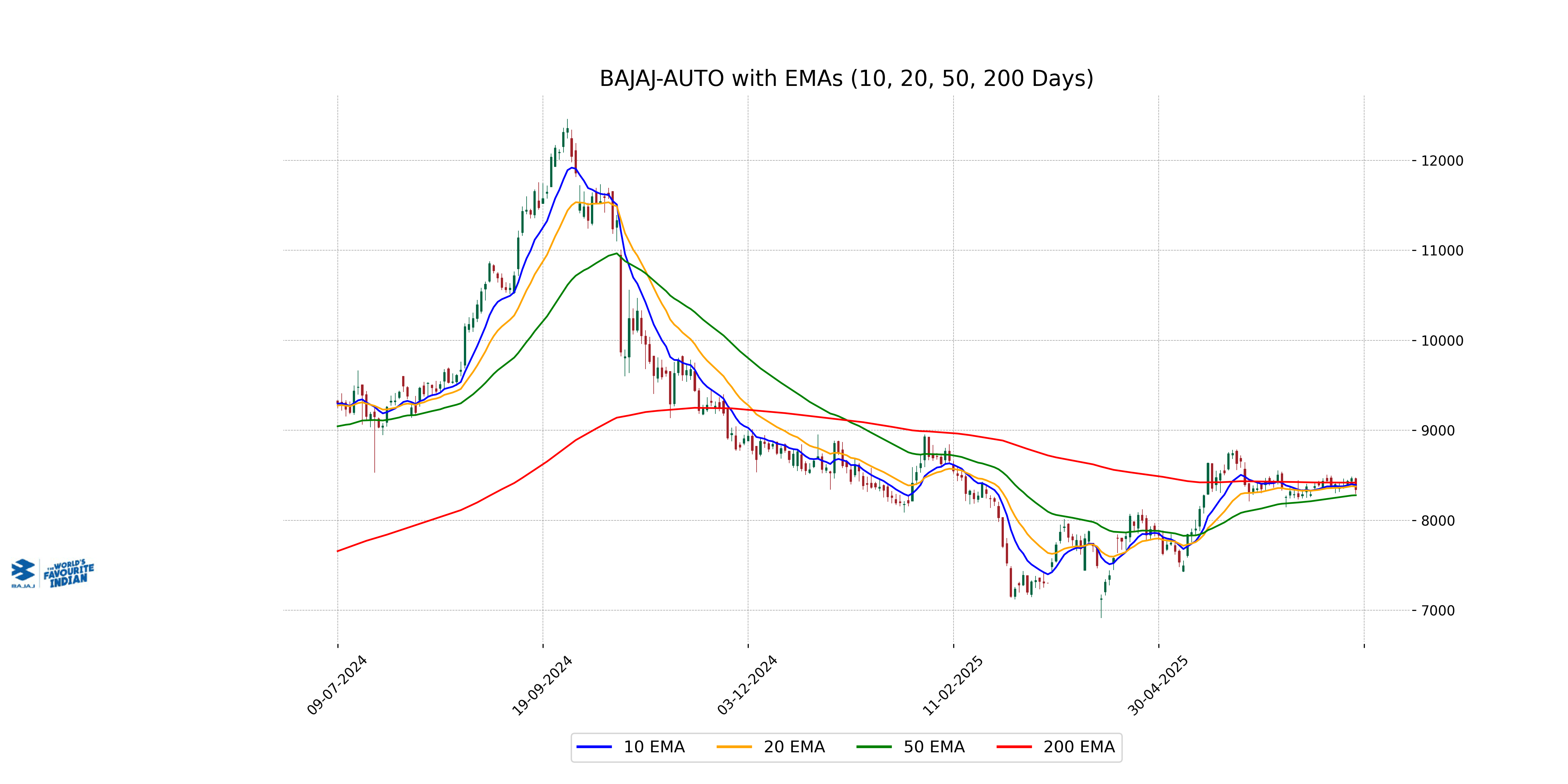Click the 7000 y-axis label
The image size is (1568, 784).
coord(1438,611)
